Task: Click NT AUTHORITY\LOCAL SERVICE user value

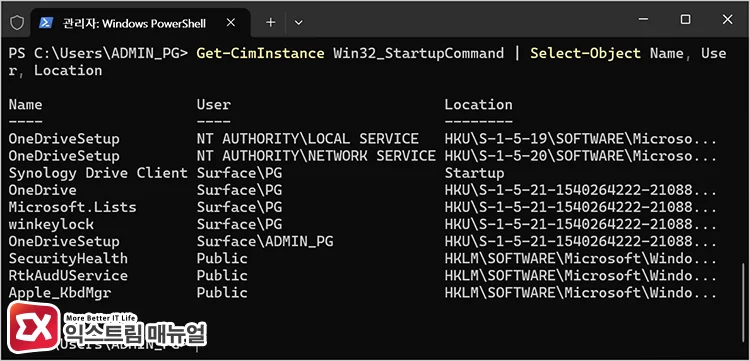Action: click(308, 139)
